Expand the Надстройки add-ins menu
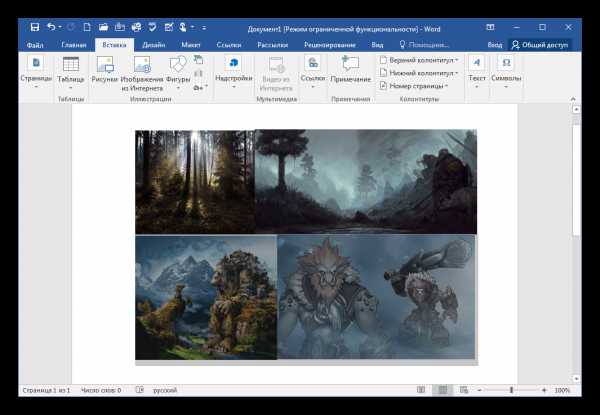Image resolution: width=600 pixels, height=415 pixels. click(x=233, y=73)
